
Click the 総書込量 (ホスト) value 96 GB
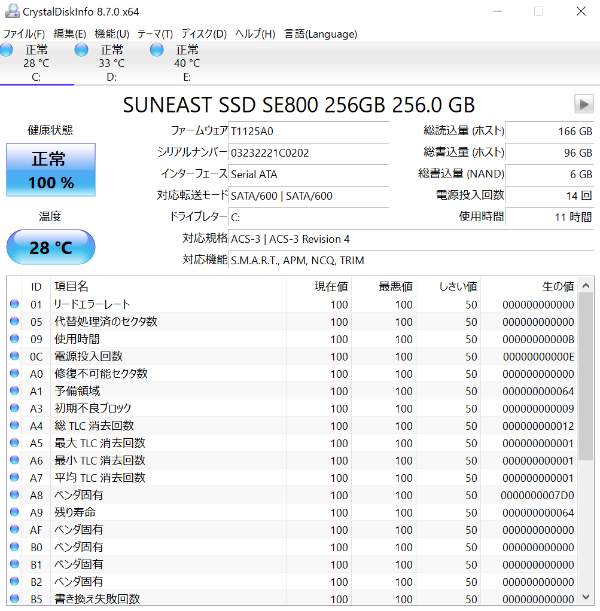coord(550,153)
